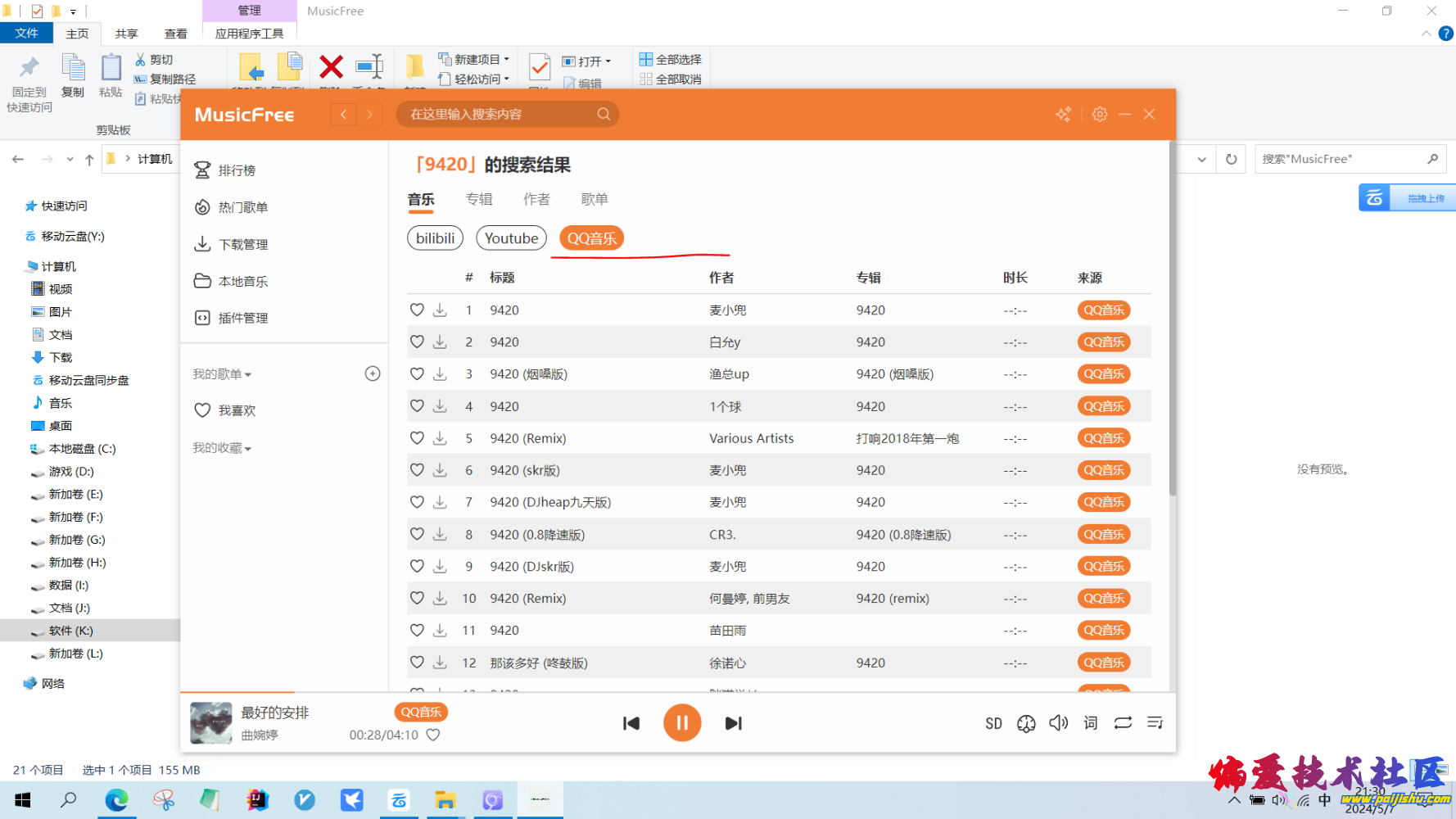Skip to the next track

(x=733, y=723)
